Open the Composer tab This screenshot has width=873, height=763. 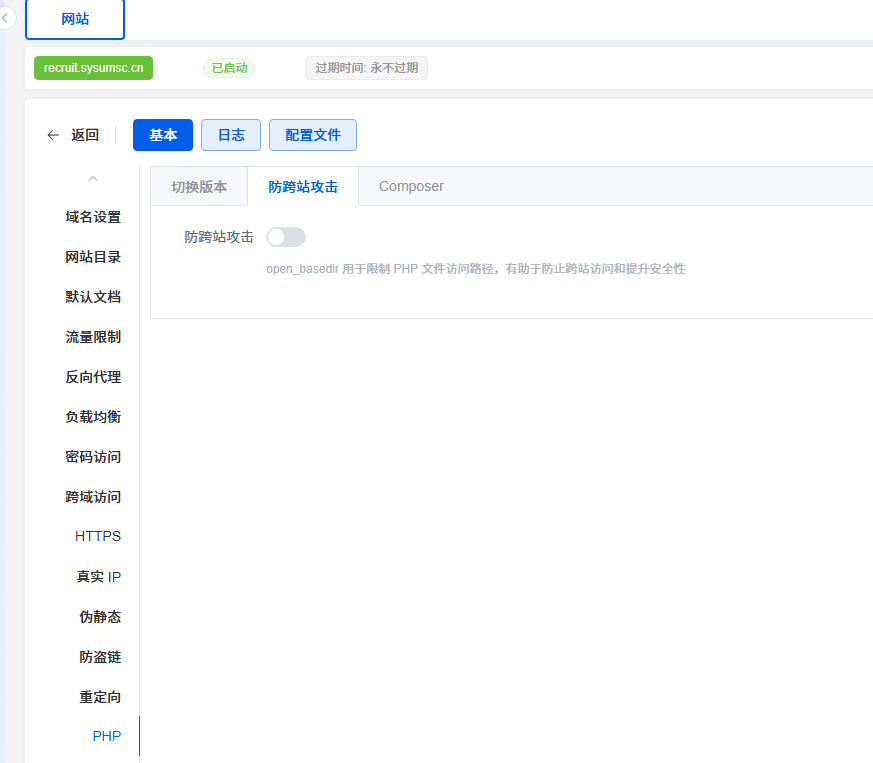[x=411, y=186]
